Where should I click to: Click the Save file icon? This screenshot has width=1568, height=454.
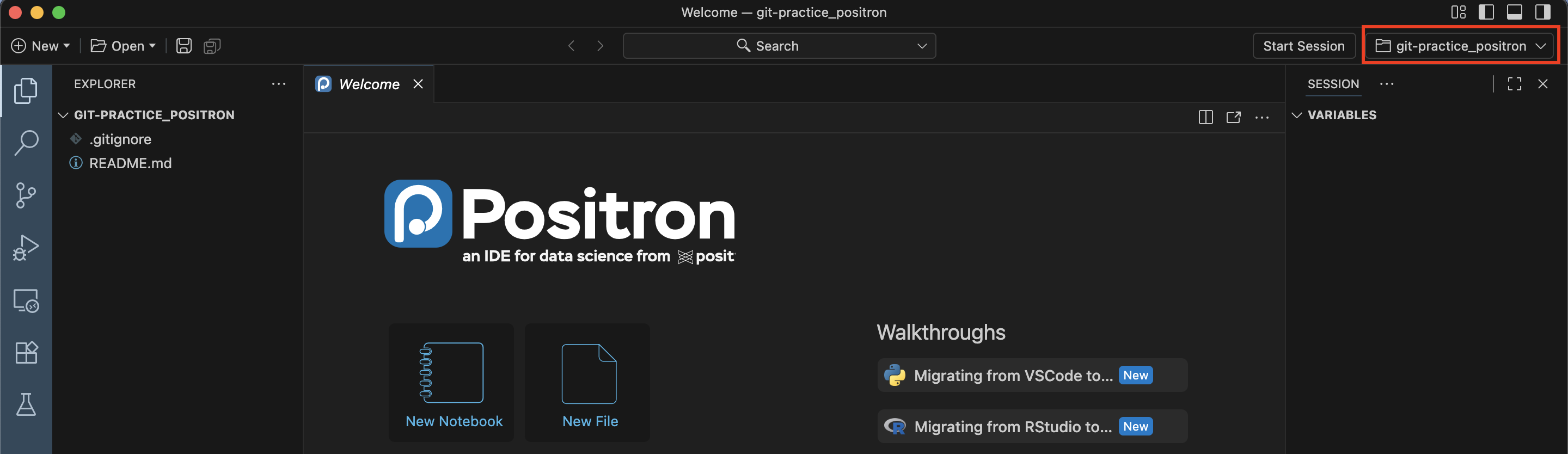(x=184, y=46)
